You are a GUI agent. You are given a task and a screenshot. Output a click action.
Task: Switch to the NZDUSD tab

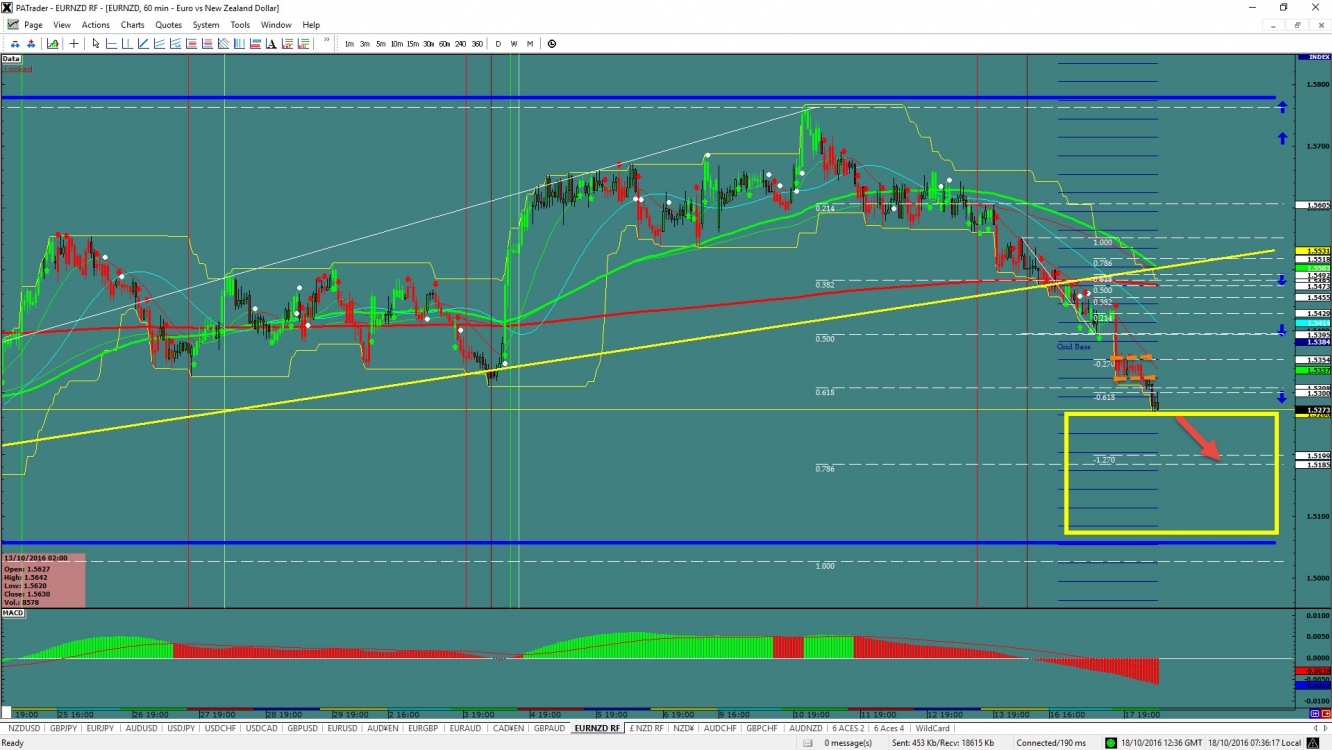(x=24, y=728)
